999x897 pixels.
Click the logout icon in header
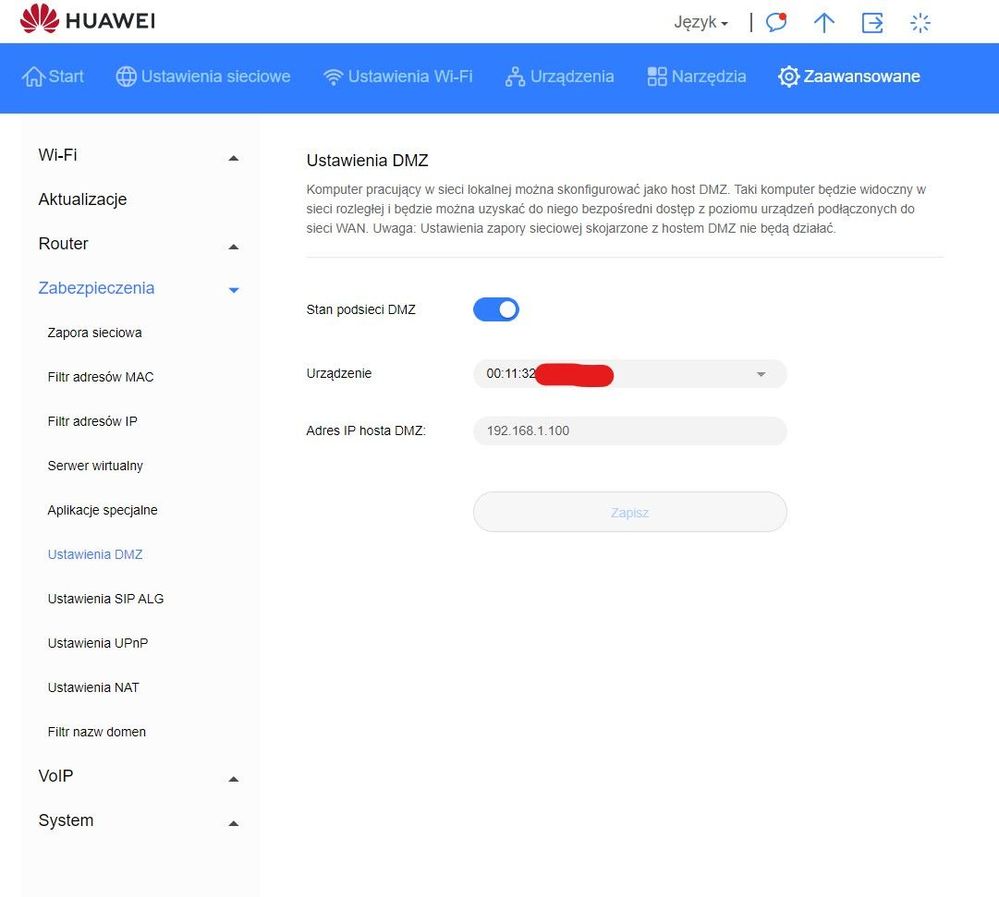coord(872,22)
